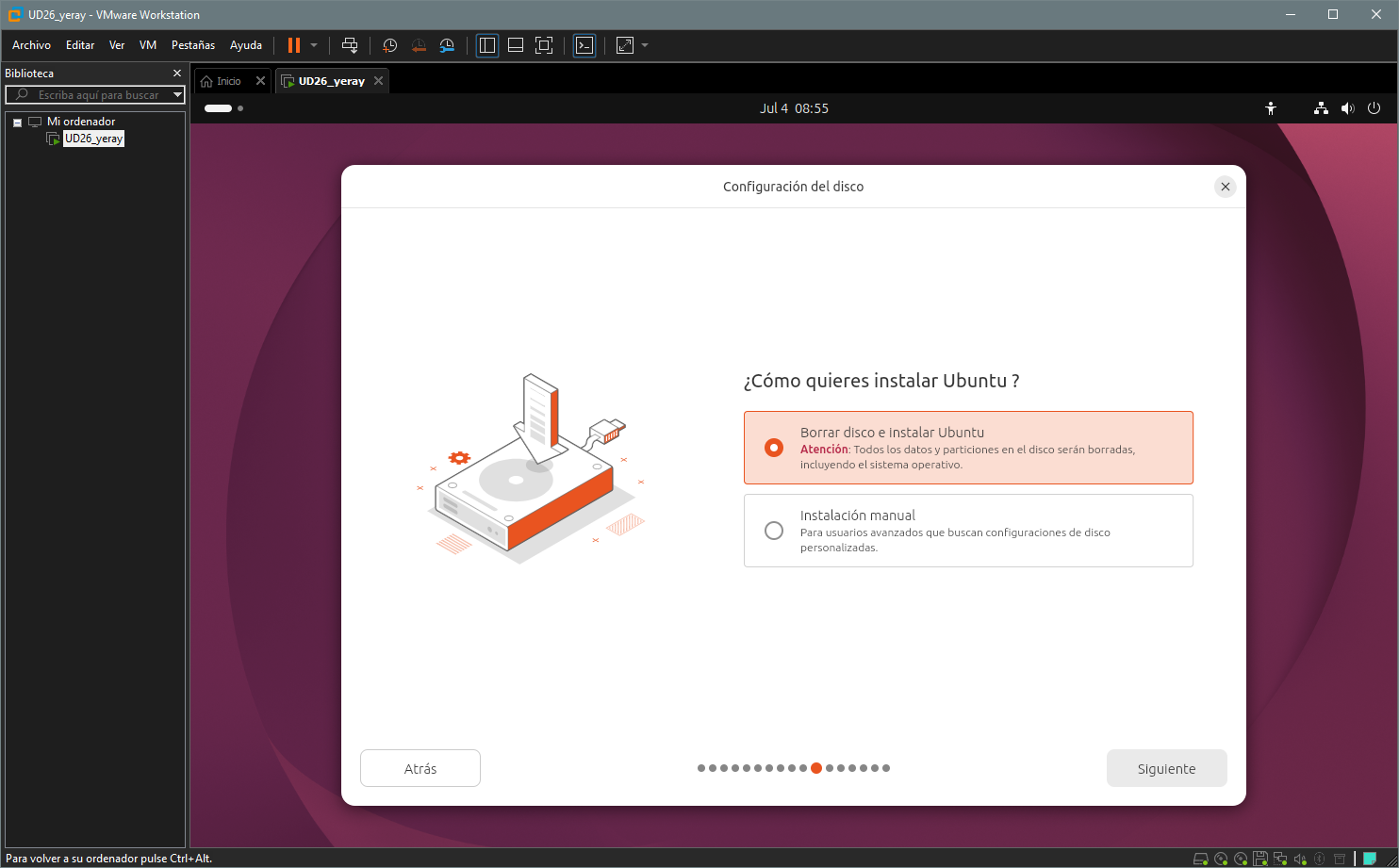The image size is (1399, 868).
Task: Click the floppy drive status icon
Action: coord(1260,859)
